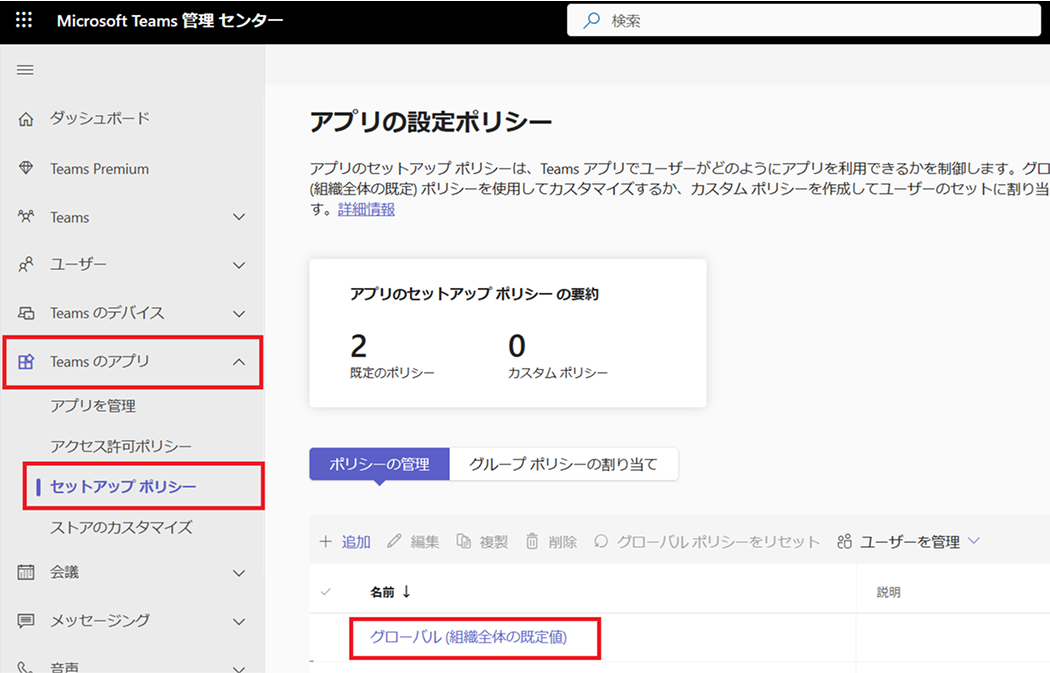Click the plus icon beside 追加

(325, 541)
